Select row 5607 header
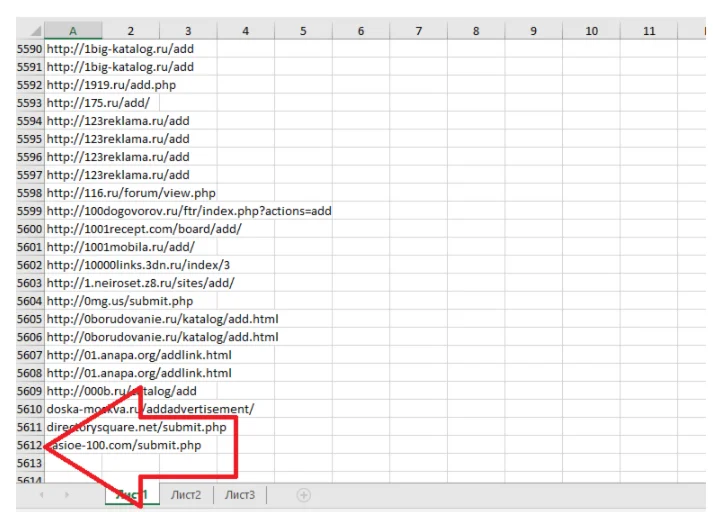This screenshot has width=718, height=512. [30, 355]
